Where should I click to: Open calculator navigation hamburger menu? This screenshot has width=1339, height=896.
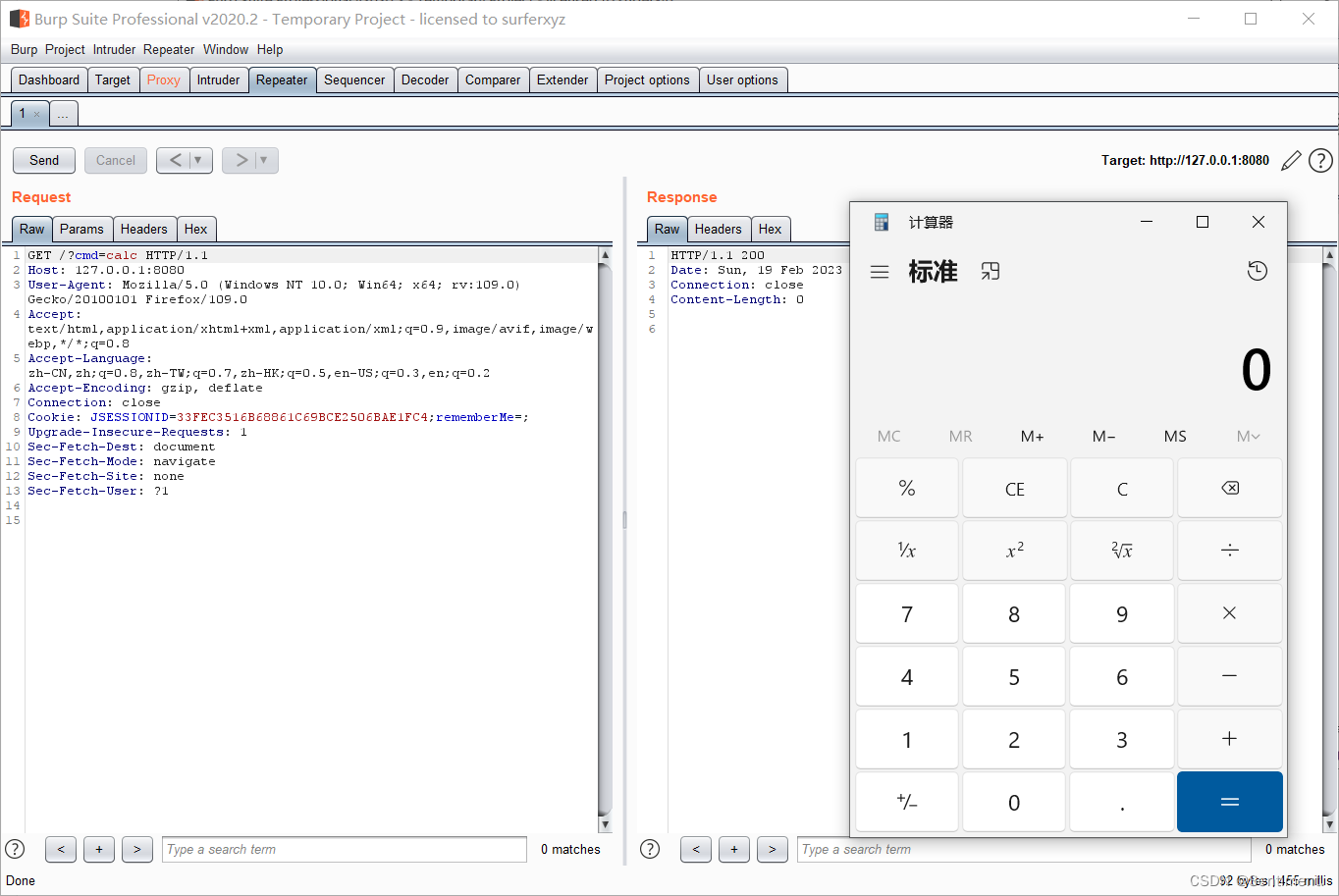pyautogui.click(x=880, y=272)
